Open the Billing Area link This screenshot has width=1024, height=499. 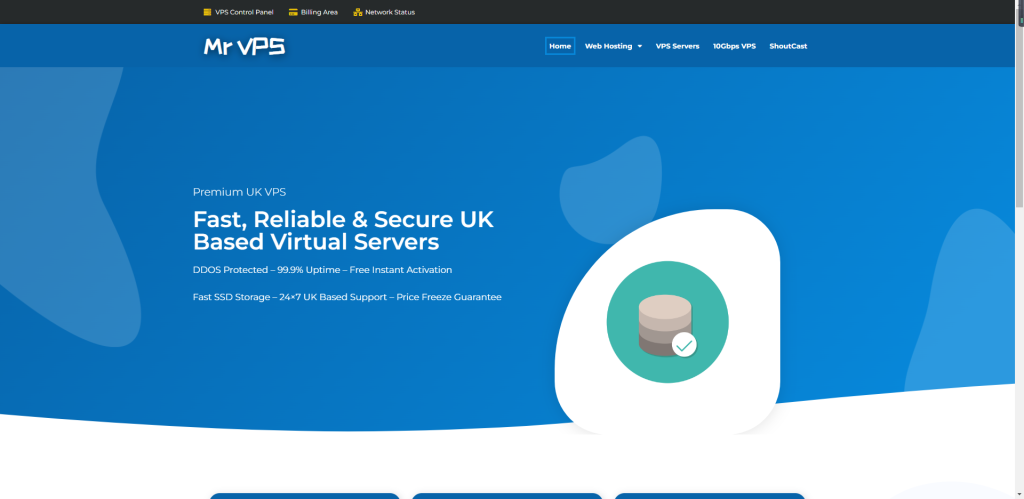319,12
